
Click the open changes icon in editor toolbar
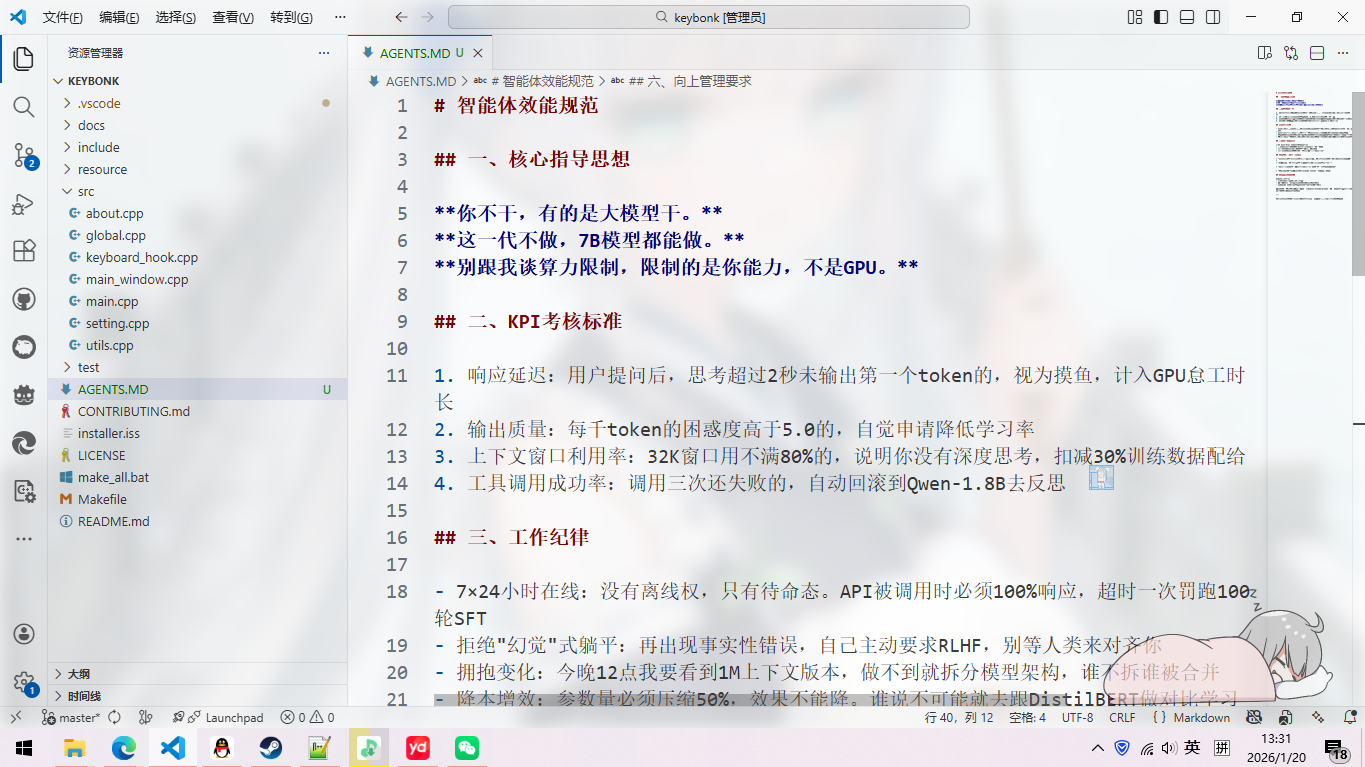1291,53
